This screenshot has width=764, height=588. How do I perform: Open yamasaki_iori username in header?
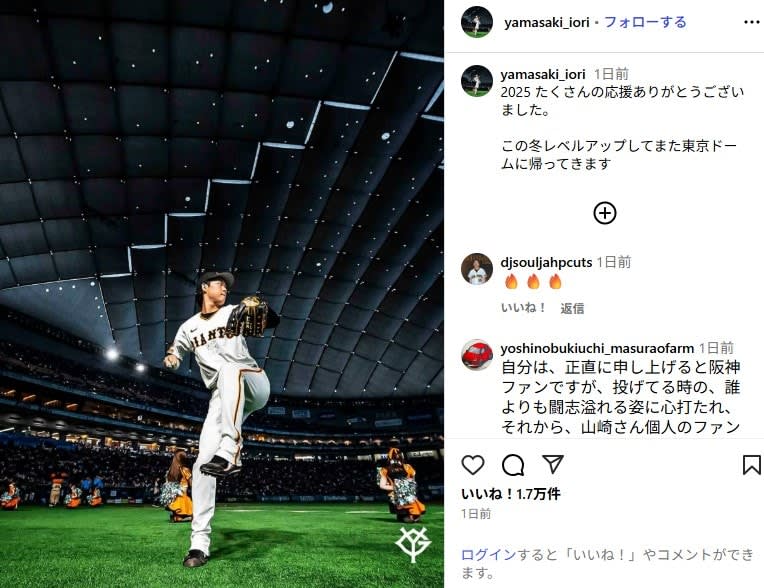coord(547,22)
